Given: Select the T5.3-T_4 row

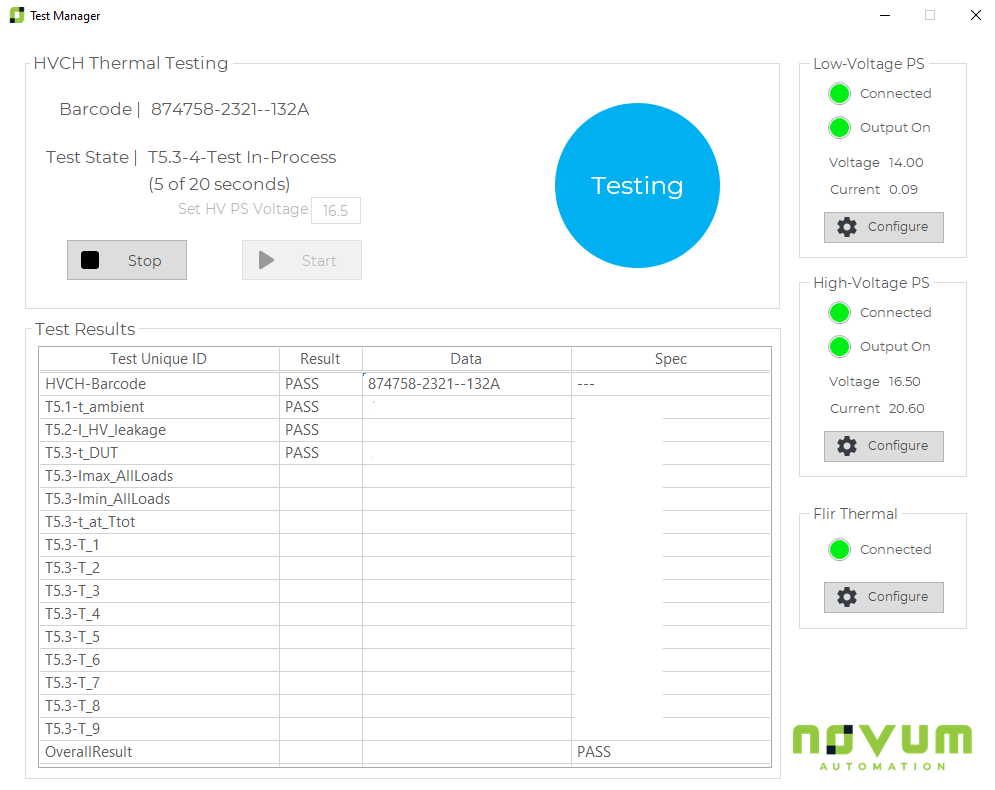Looking at the screenshot, I should click(x=405, y=614).
